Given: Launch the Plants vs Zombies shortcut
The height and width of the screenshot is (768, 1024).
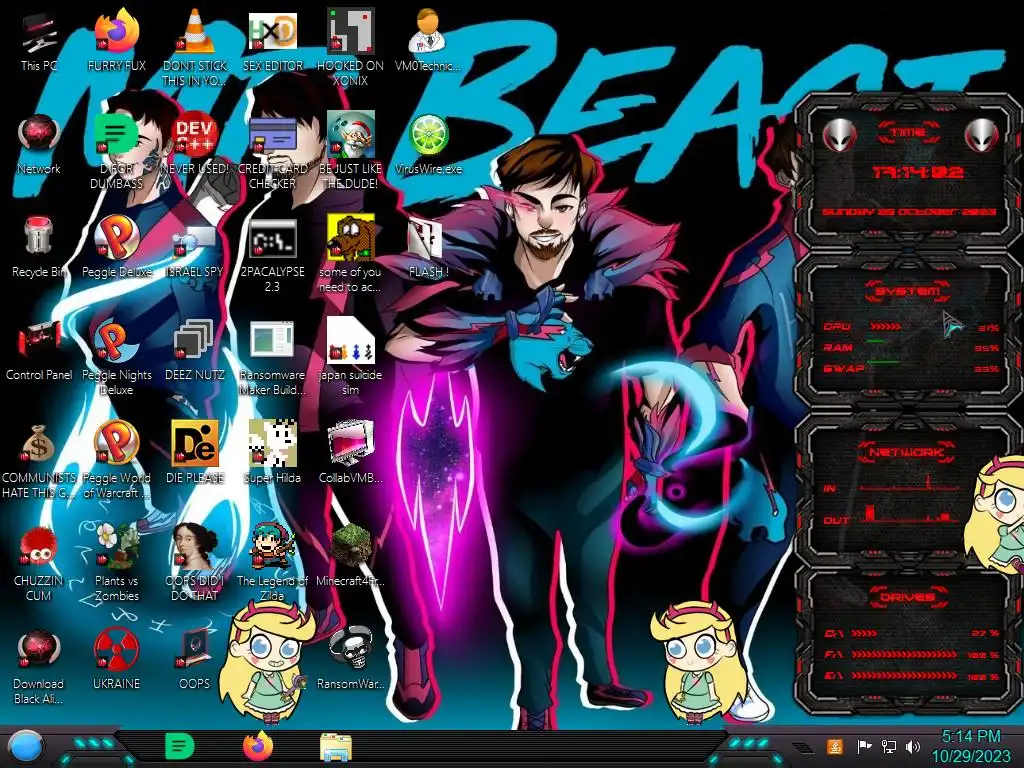Looking at the screenshot, I should point(116,547).
